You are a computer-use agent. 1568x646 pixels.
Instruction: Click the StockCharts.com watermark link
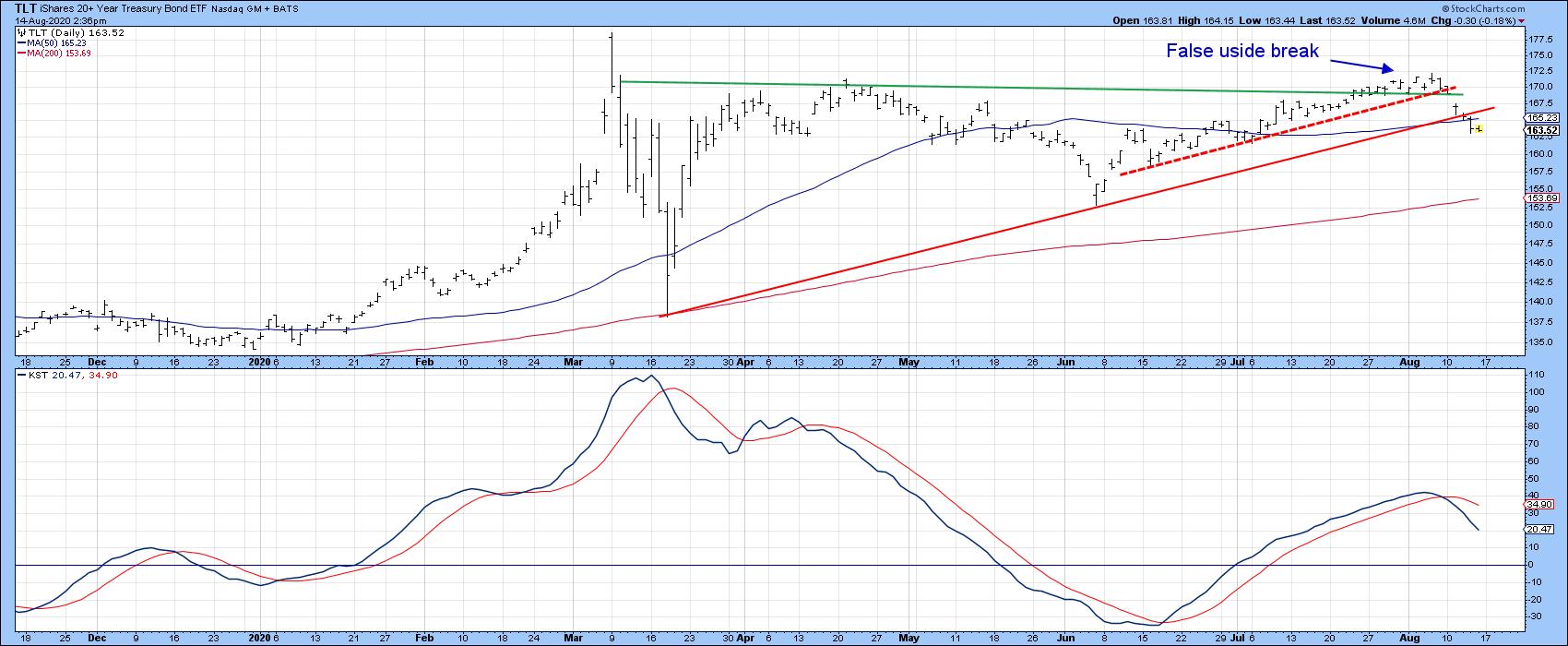(1511, 8)
